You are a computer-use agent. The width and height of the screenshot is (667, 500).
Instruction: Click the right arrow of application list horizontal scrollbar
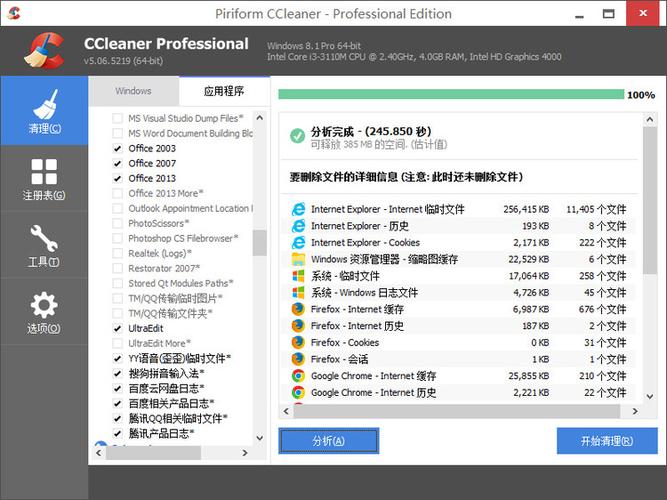[x=245, y=453]
